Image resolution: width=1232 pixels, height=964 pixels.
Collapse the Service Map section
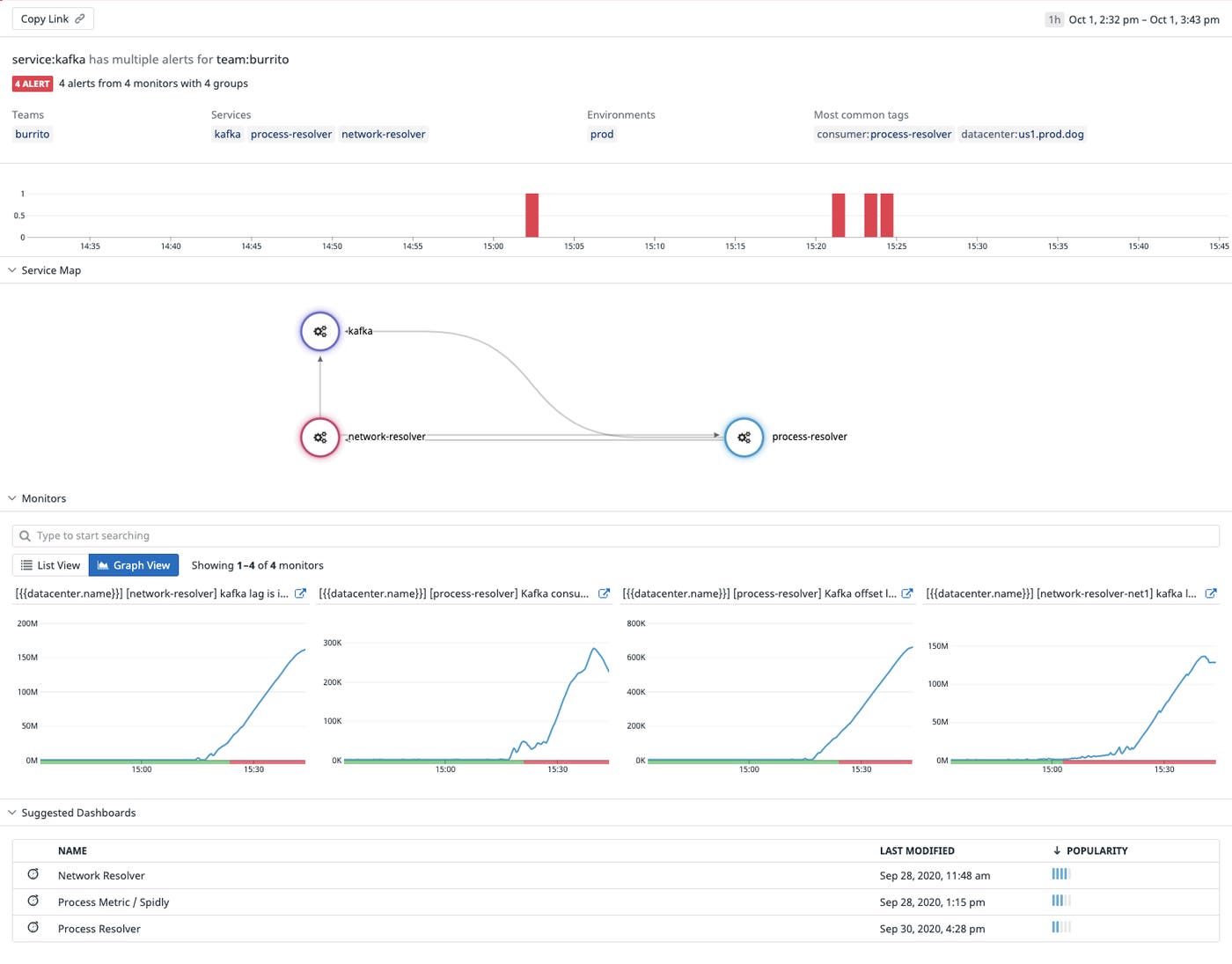(x=12, y=270)
